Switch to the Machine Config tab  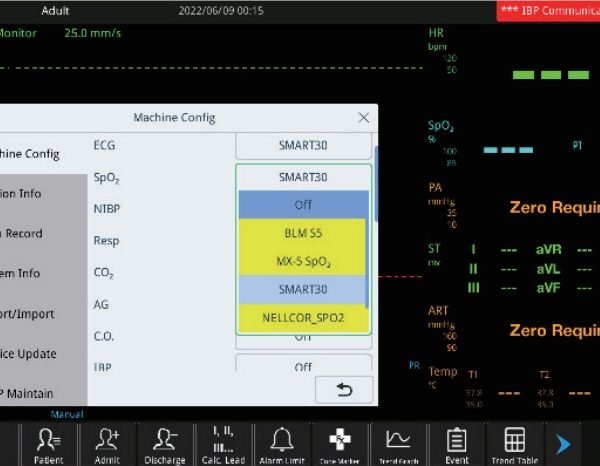point(42,154)
